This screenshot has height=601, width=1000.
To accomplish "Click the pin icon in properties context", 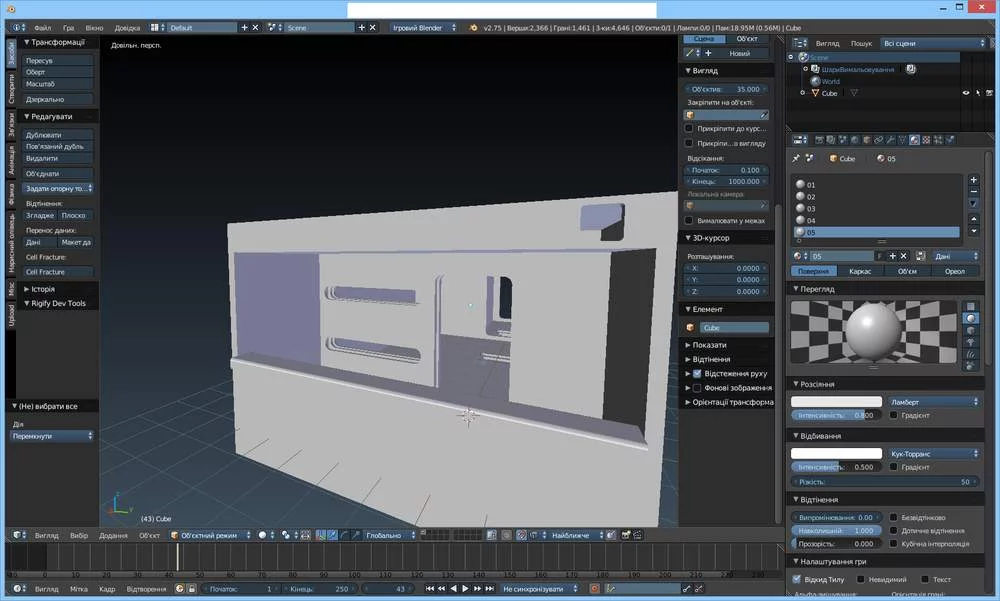I will tap(796, 158).
